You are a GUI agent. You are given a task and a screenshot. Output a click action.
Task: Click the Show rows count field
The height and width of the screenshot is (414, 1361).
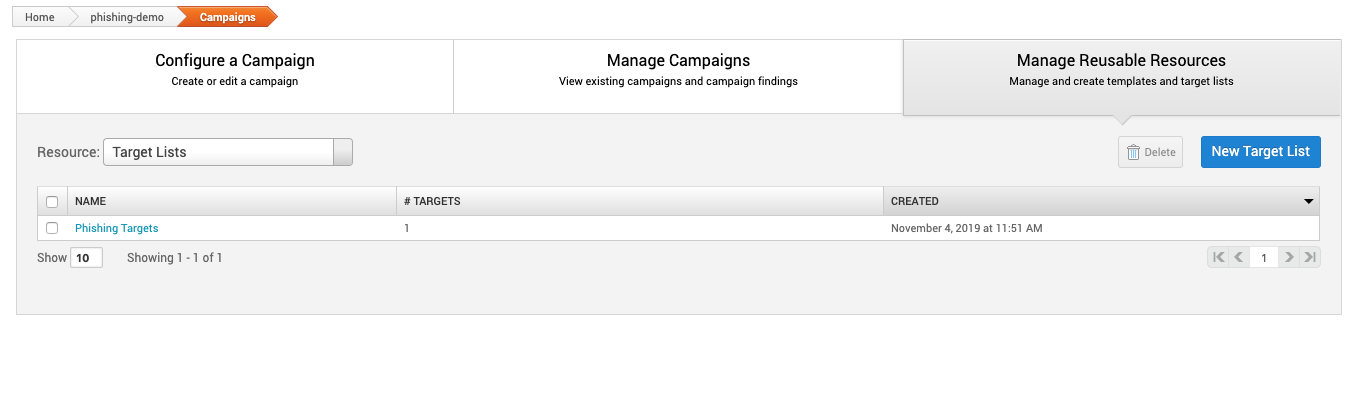coord(86,258)
